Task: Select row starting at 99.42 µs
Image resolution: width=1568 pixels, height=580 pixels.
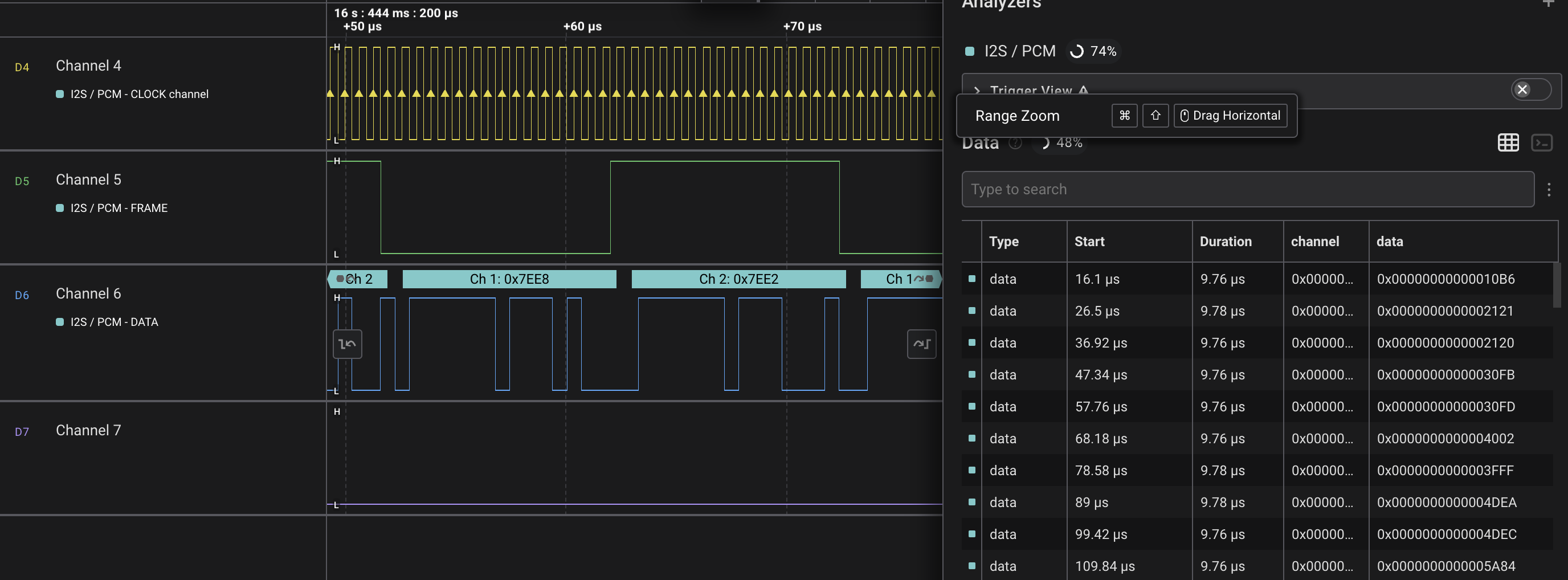Action: pyautogui.click(x=1257, y=534)
